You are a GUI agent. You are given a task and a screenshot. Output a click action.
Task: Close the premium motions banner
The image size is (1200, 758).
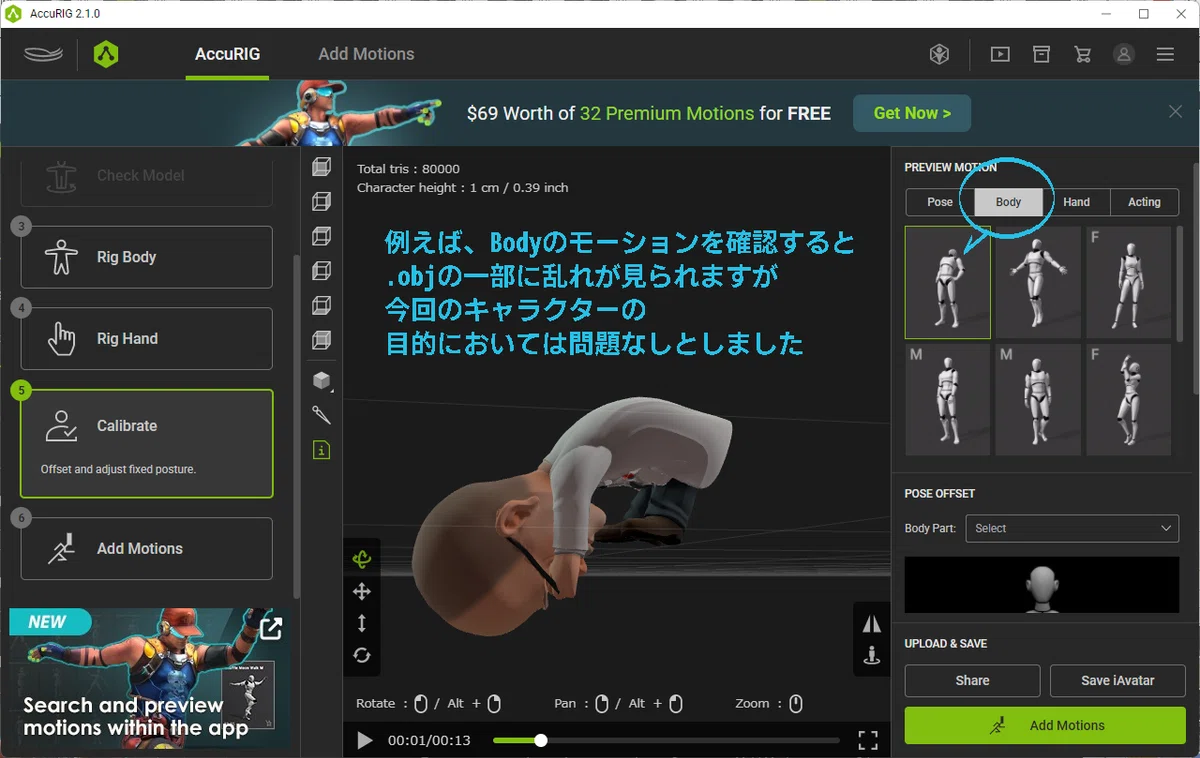pyautogui.click(x=1176, y=112)
